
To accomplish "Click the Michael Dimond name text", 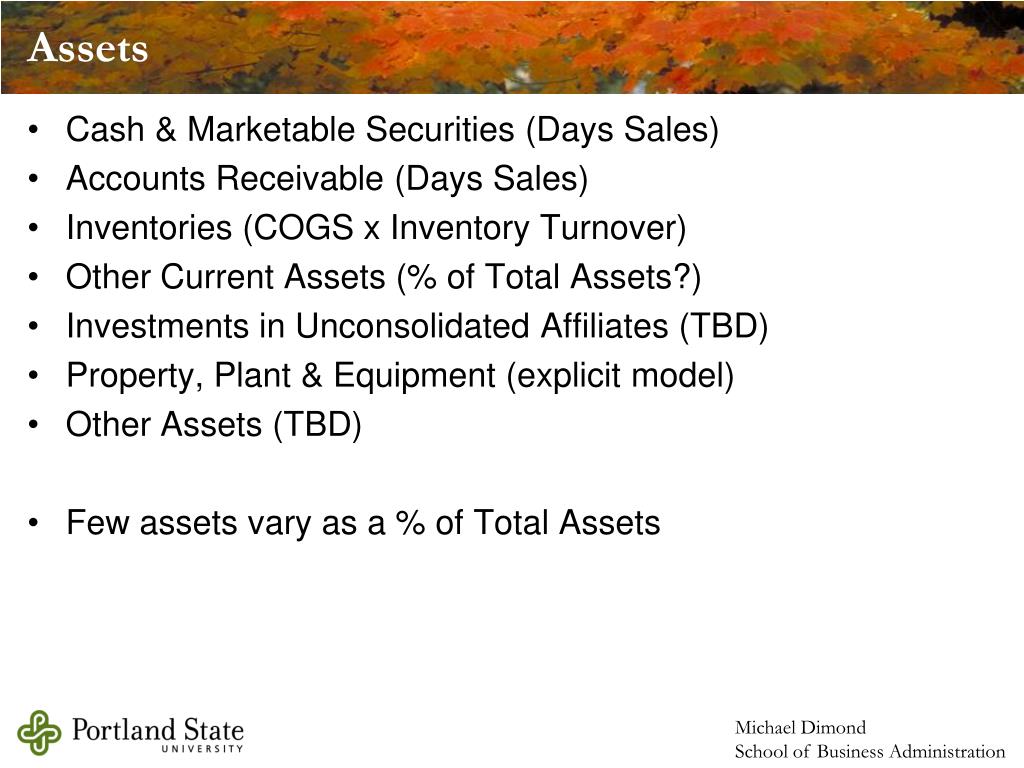I will (x=800, y=728).
